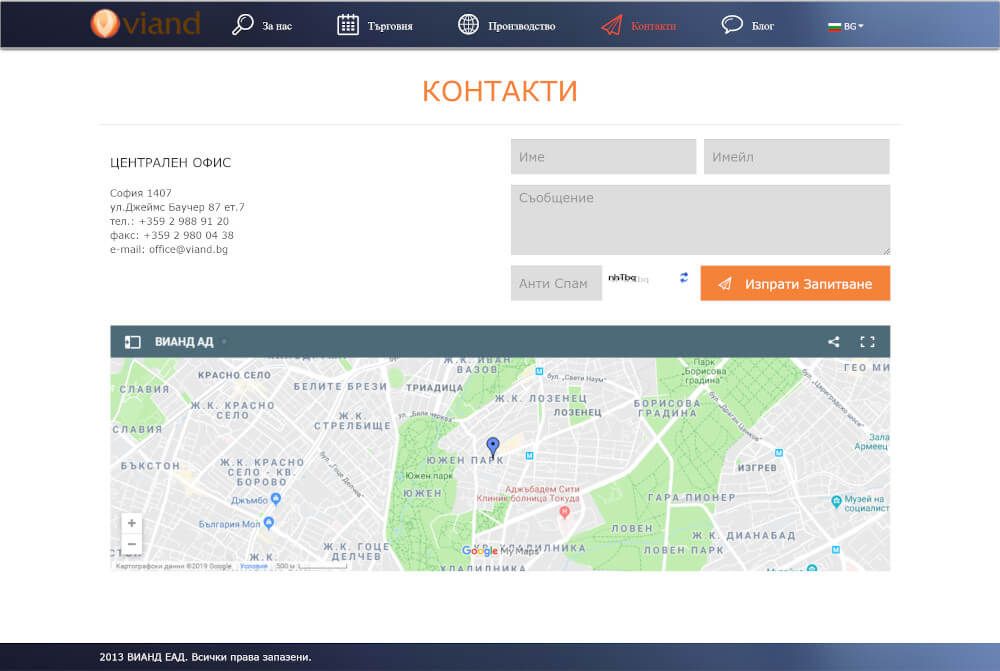Open the Блог menu item
This screenshot has width=1000, height=671.
763,26
